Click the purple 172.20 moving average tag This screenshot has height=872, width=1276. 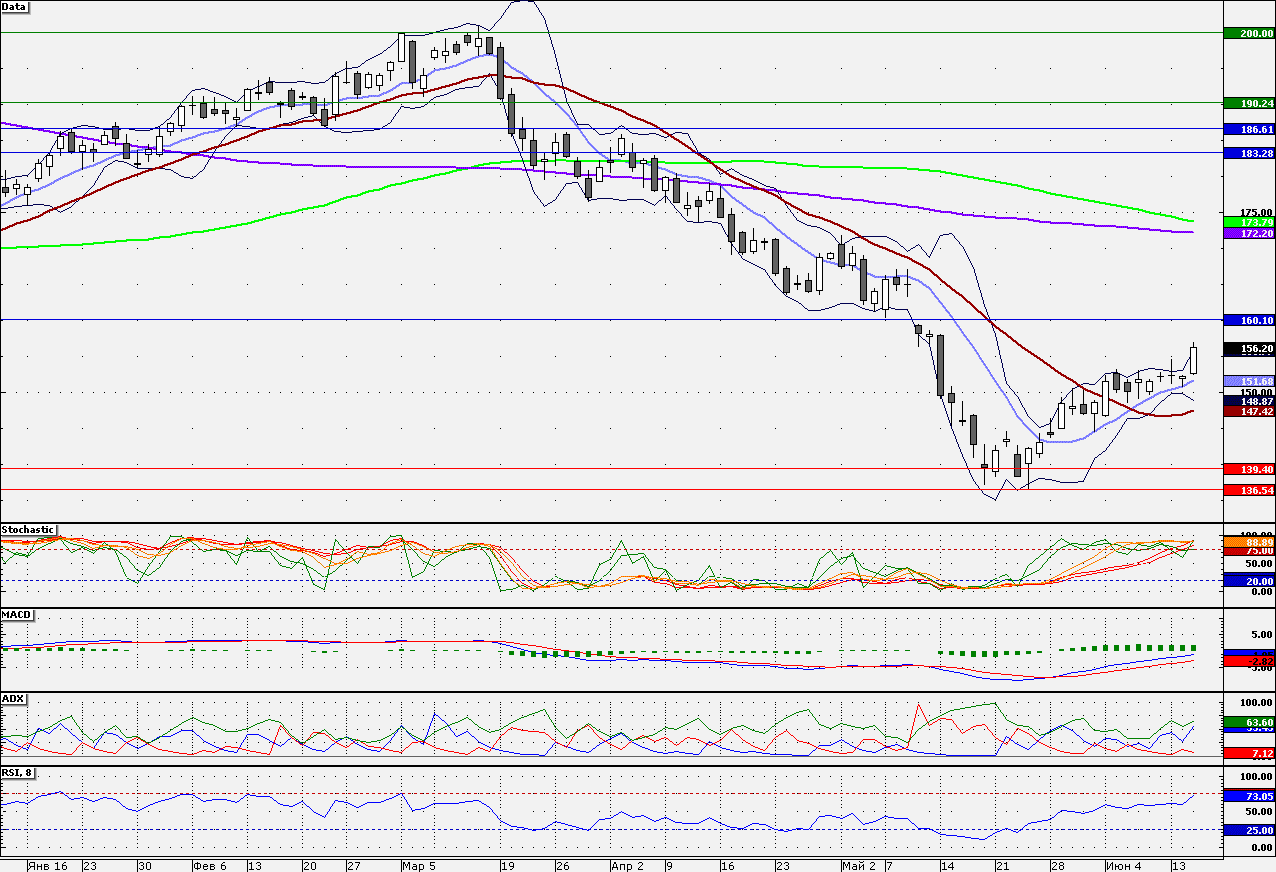(x=1250, y=232)
